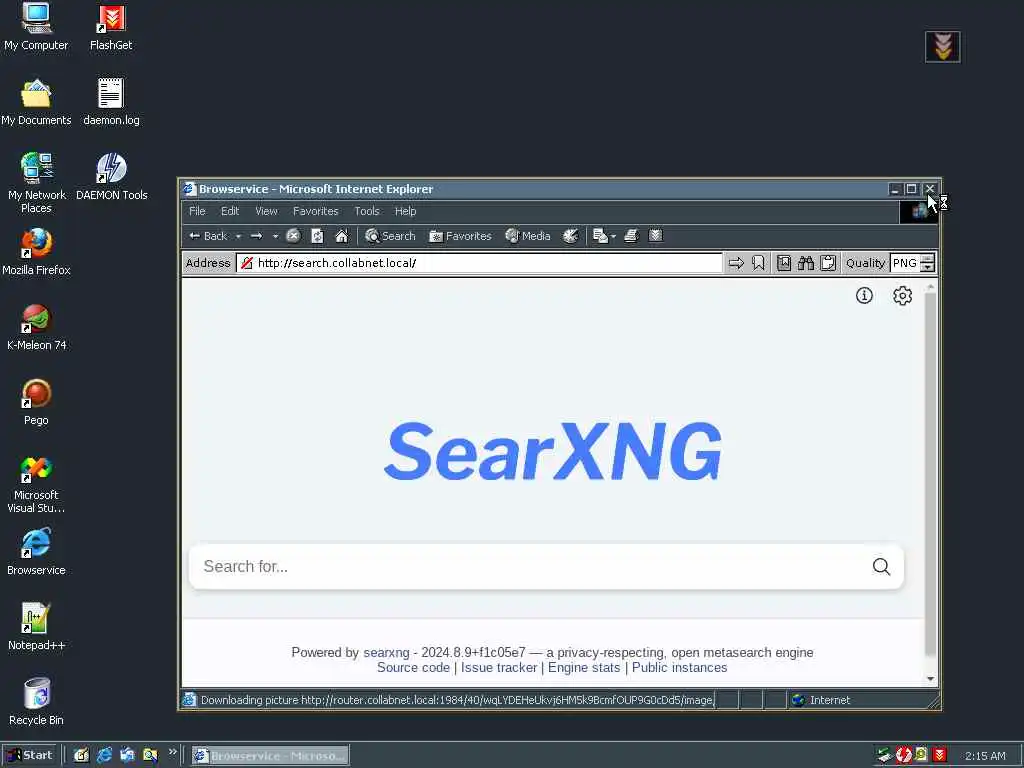Viewport: 1024px width, 768px height.
Task: Click the Go arrow beside address bar
Action: (736, 263)
